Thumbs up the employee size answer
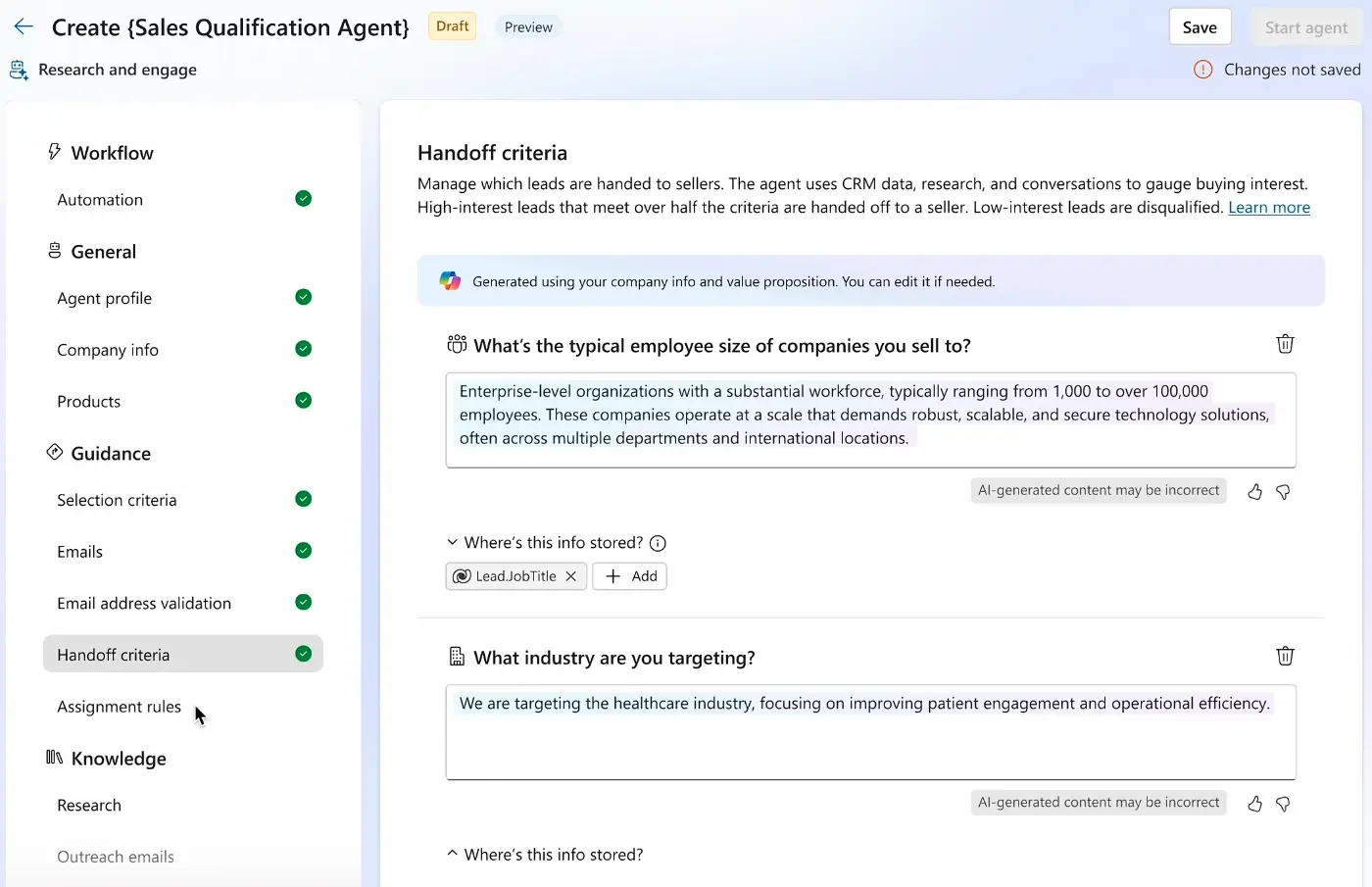 pyautogui.click(x=1254, y=492)
